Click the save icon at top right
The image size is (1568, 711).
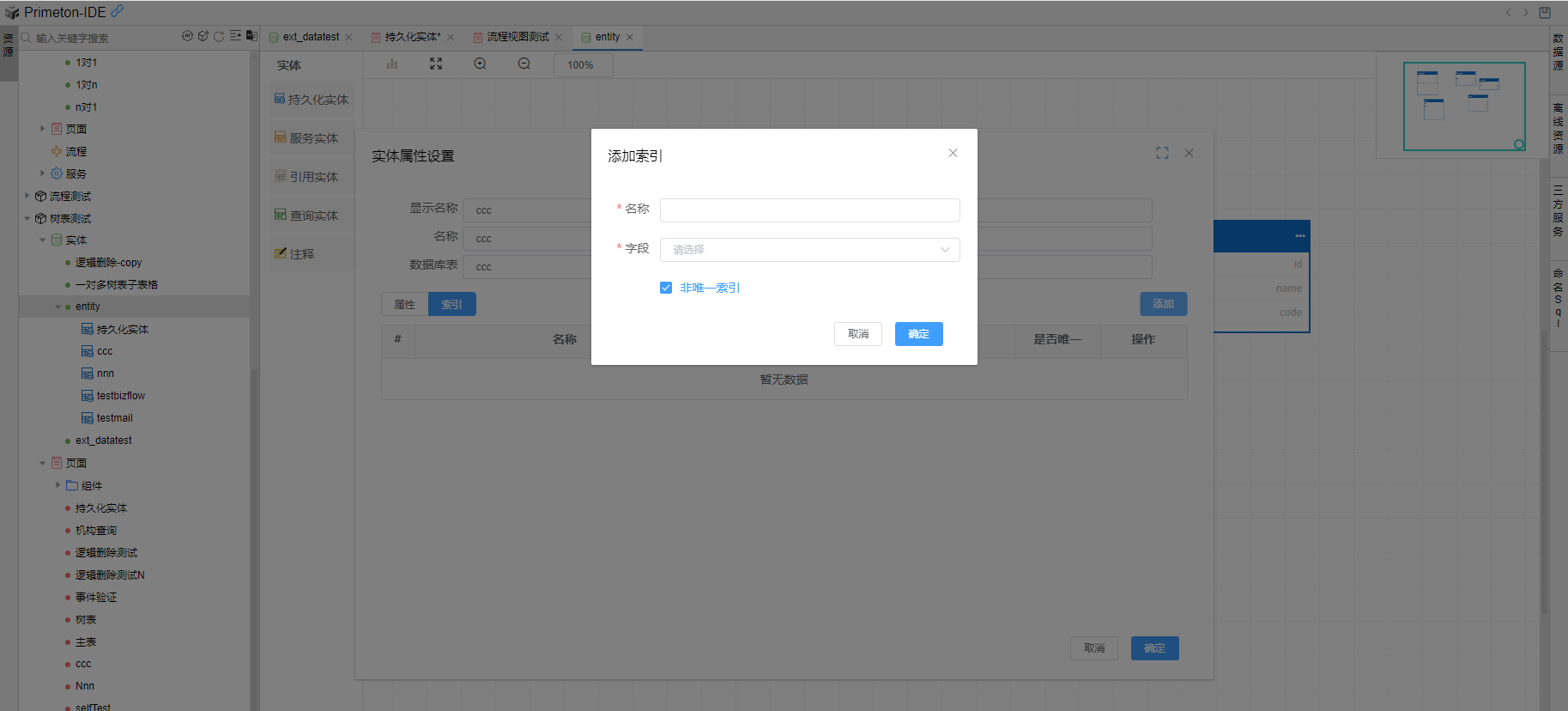coord(1545,12)
